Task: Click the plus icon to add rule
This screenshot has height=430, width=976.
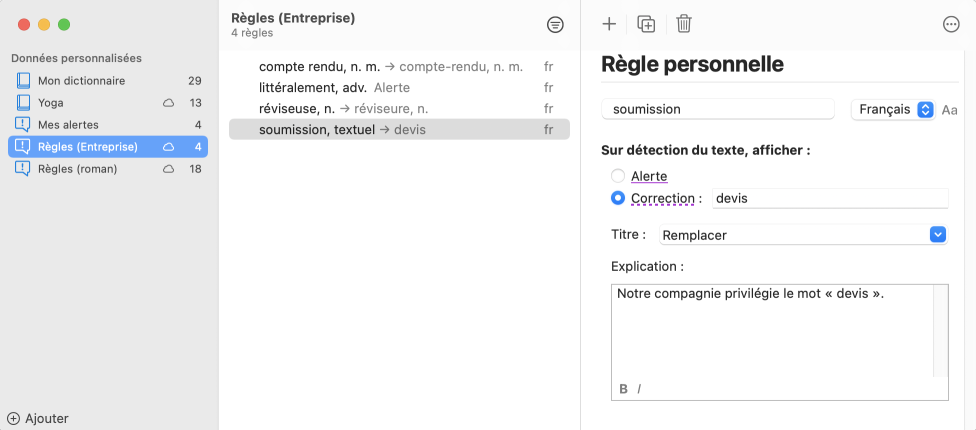Action: click(x=609, y=24)
